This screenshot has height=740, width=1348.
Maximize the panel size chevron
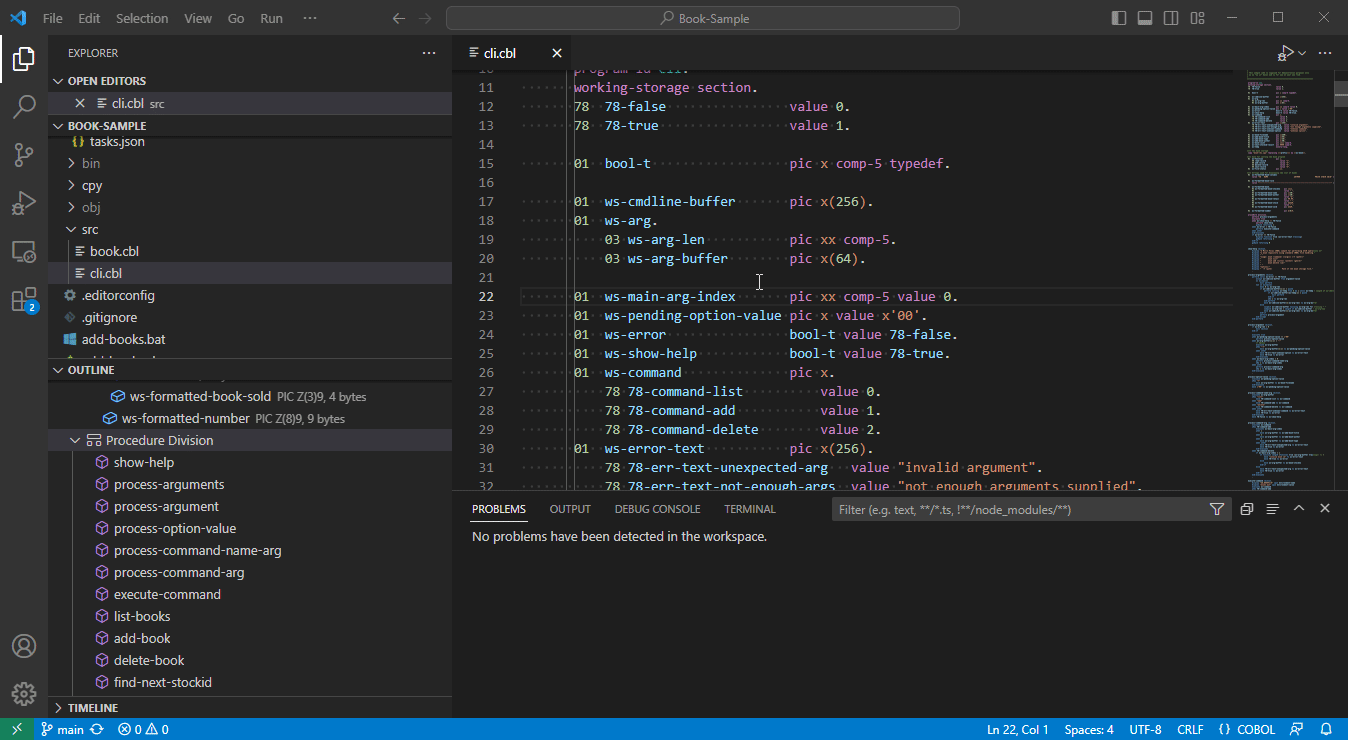coord(1299,508)
